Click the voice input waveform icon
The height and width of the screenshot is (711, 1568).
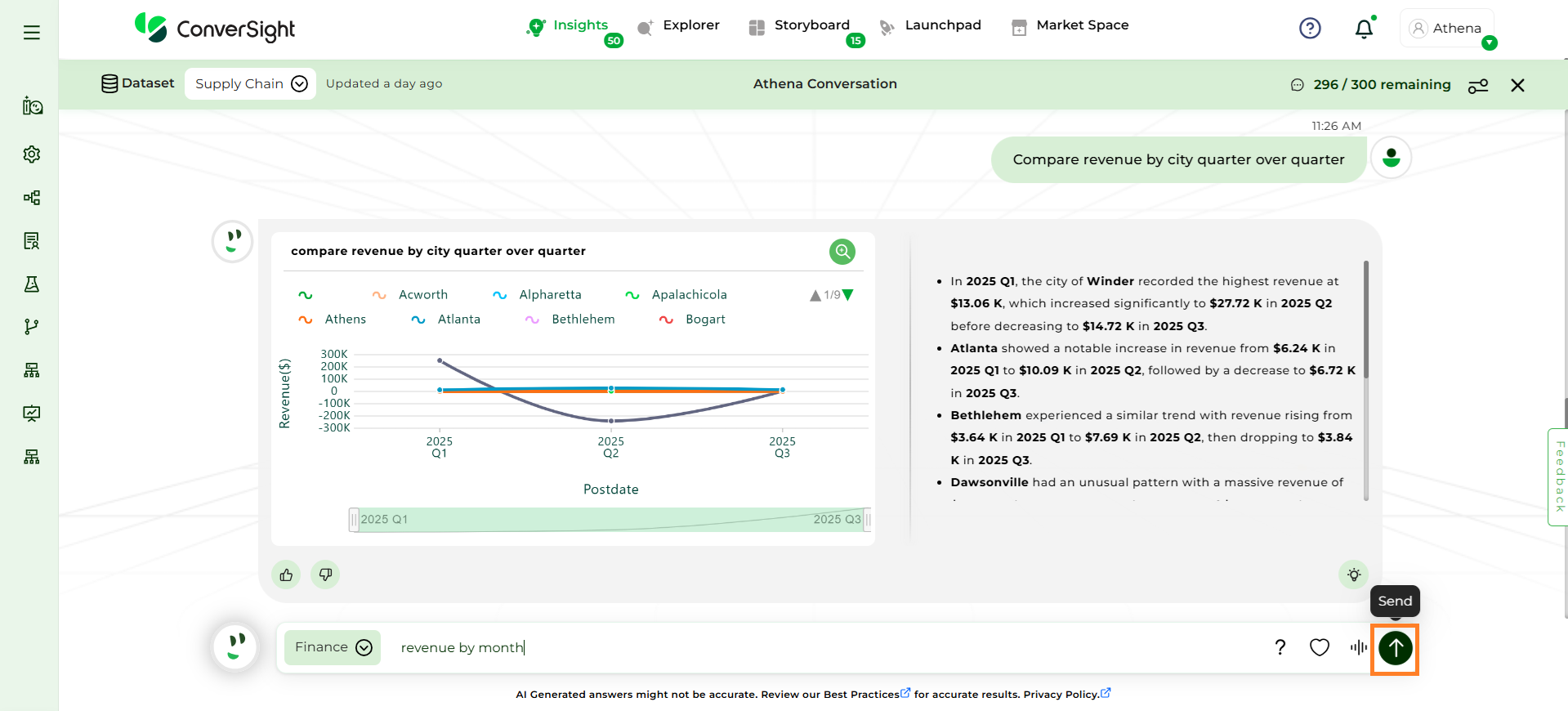pos(1358,647)
